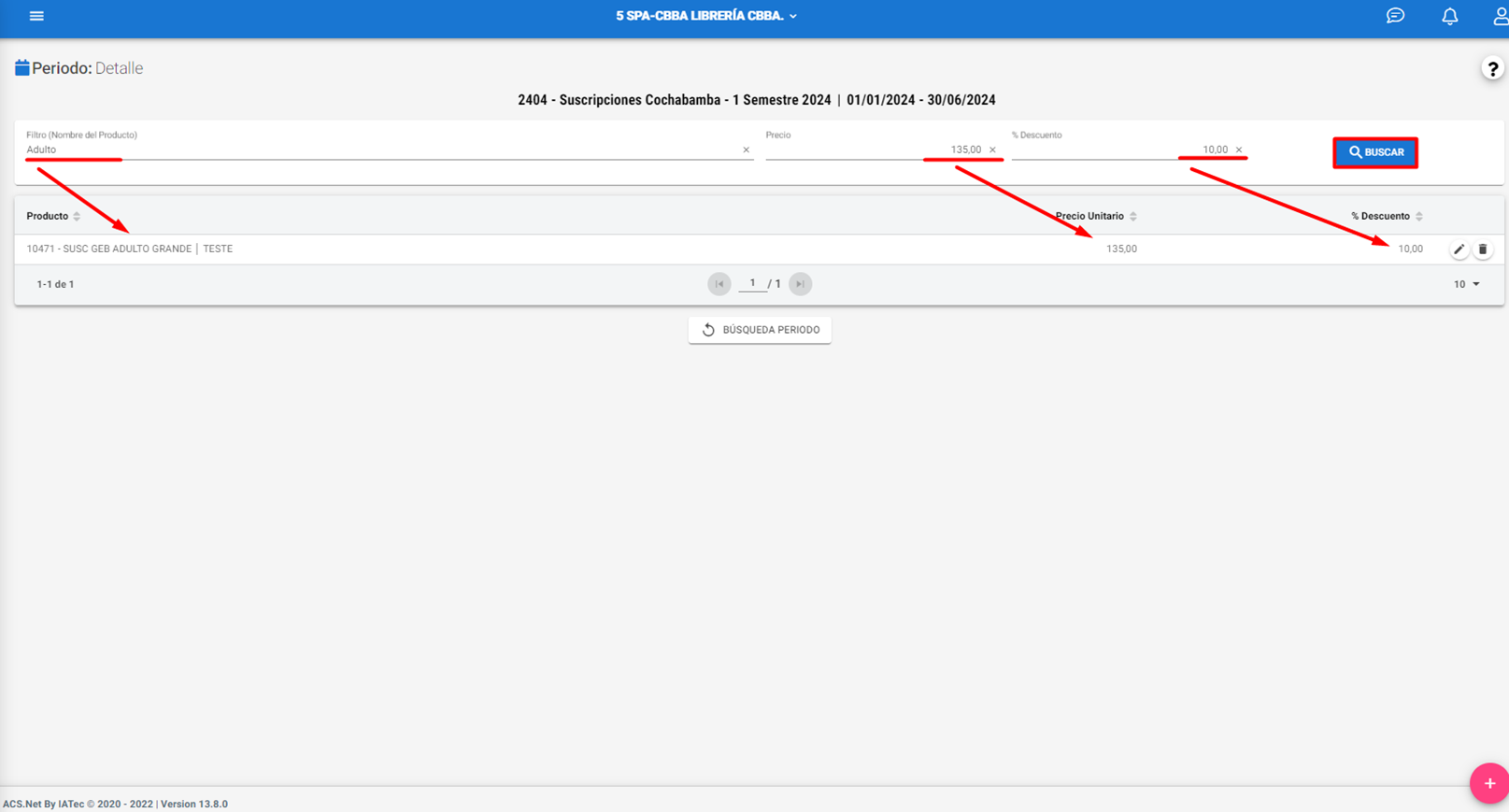
Task: Open the hamburger navigation menu
Action: click(x=36, y=16)
